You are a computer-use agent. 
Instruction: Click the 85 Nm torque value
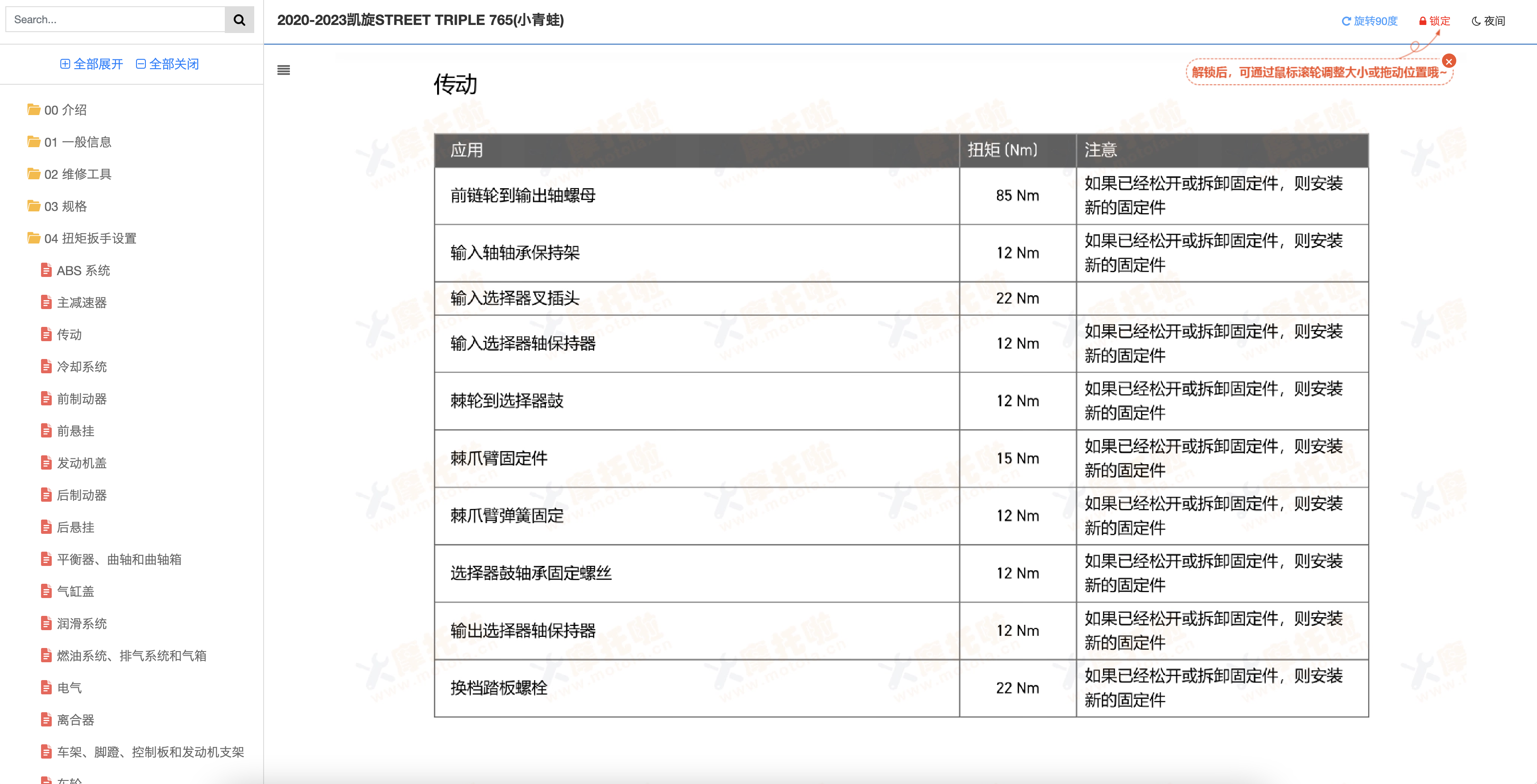click(x=1017, y=196)
